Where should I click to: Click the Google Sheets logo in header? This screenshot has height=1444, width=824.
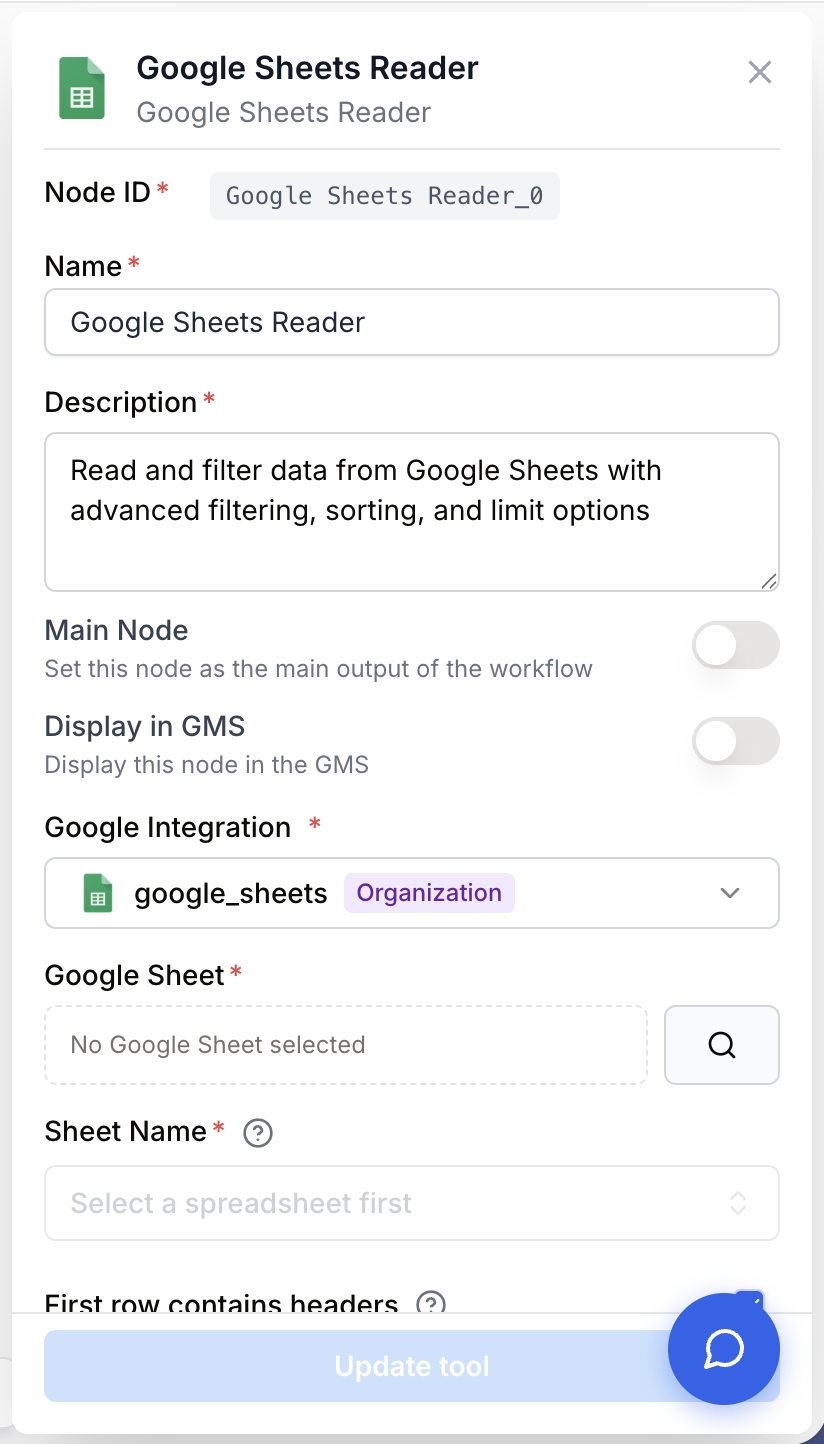(x=82, y=88)
